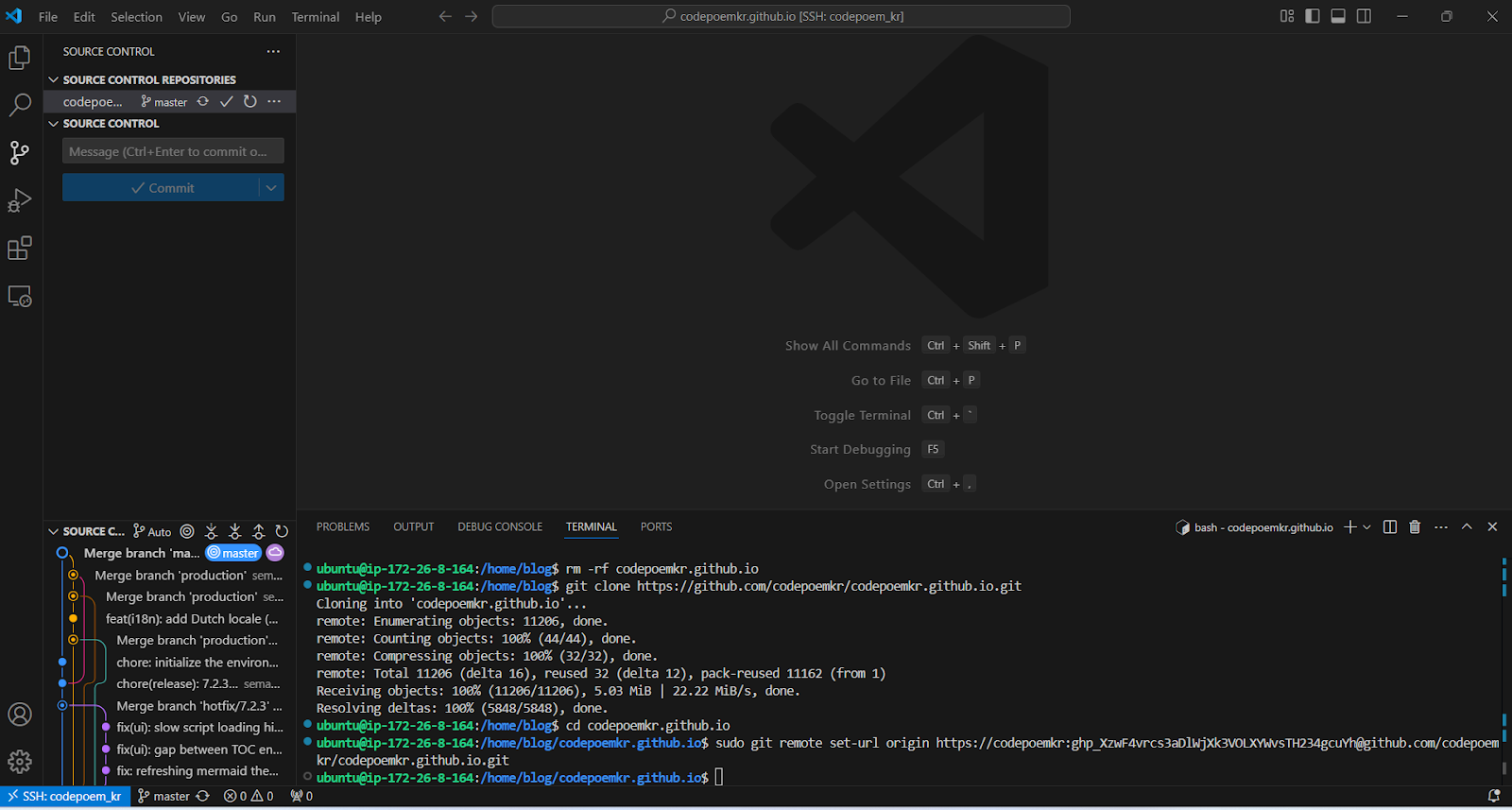
Task: Open command center search box
Action: [x=781, y=16]
